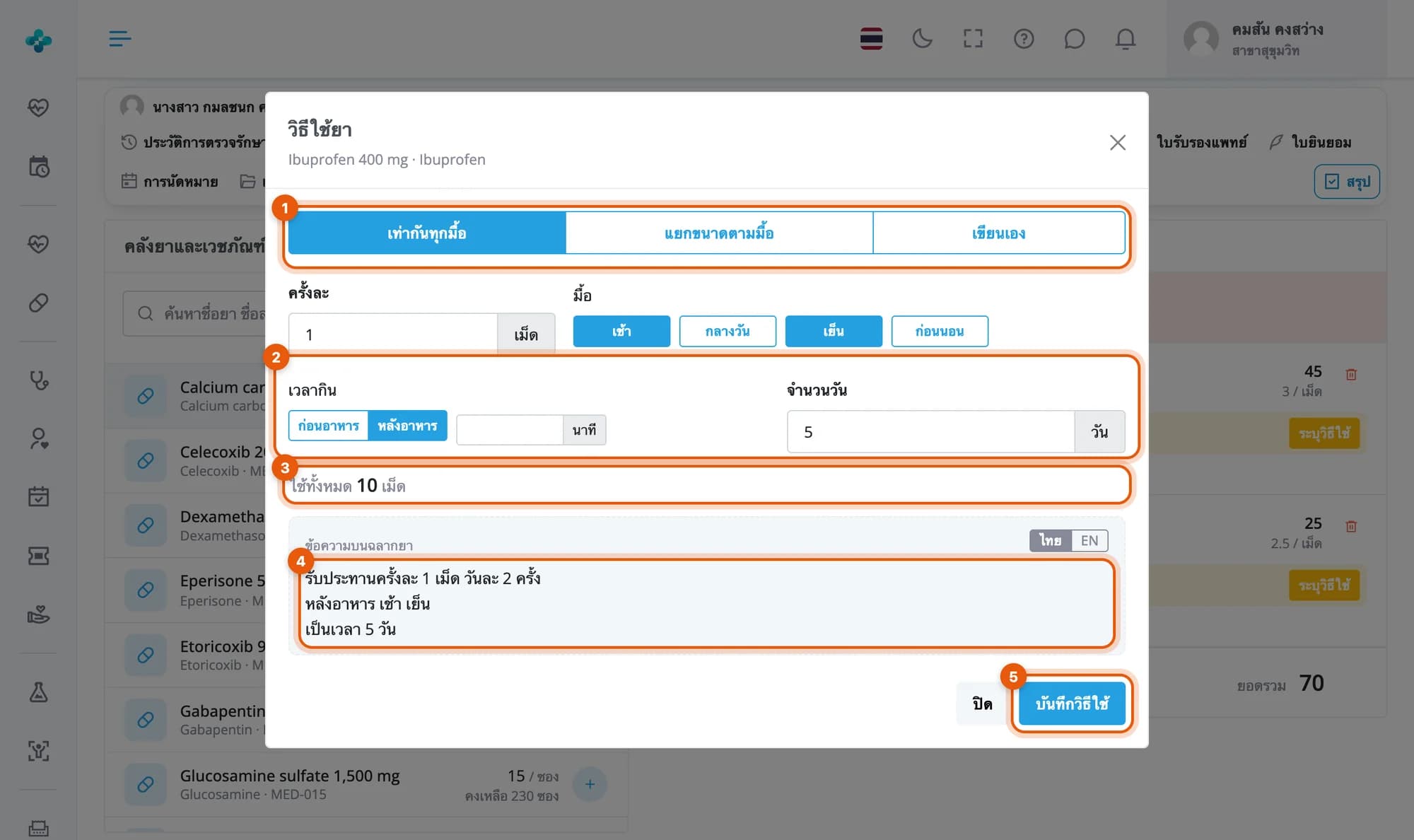Click บันทึกวิธีใช้ save button
This screenshot has height=840, width=1414.
click(1072, 704)
